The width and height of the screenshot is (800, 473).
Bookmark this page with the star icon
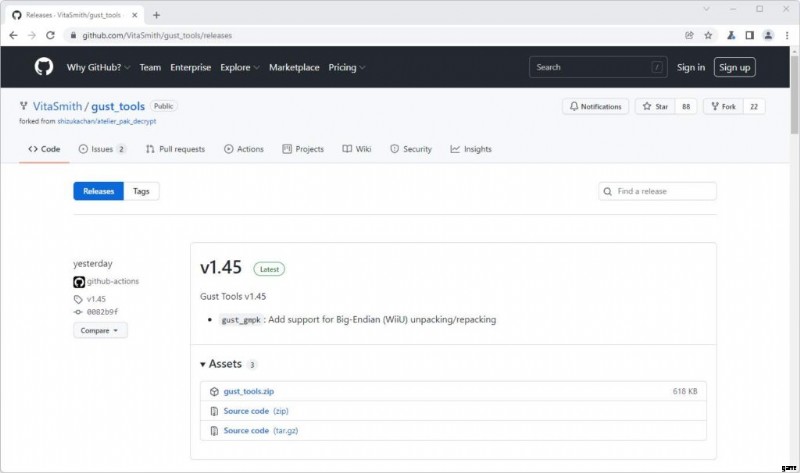pyautogui.click(x=708, y=35)
